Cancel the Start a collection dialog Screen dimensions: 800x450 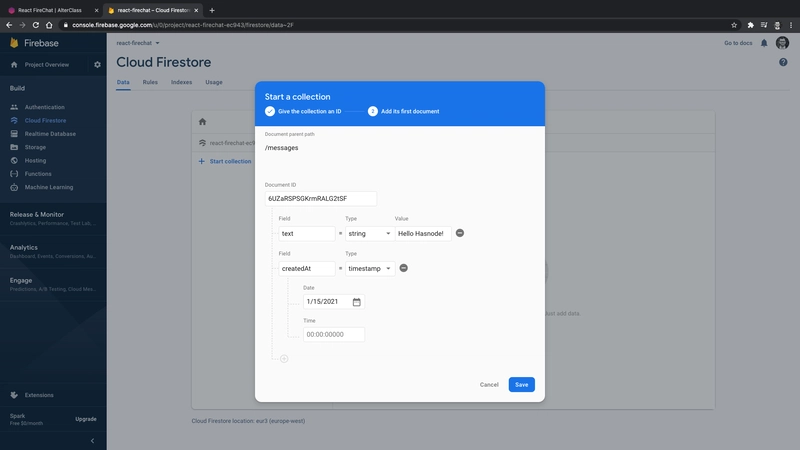point(489,385)
